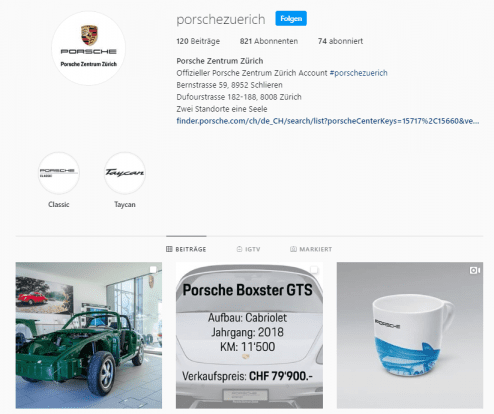Open the Porsche Zentrum Zürich profile picture
Viewport: 494px width, 414px height.
(x=88, y=48)
